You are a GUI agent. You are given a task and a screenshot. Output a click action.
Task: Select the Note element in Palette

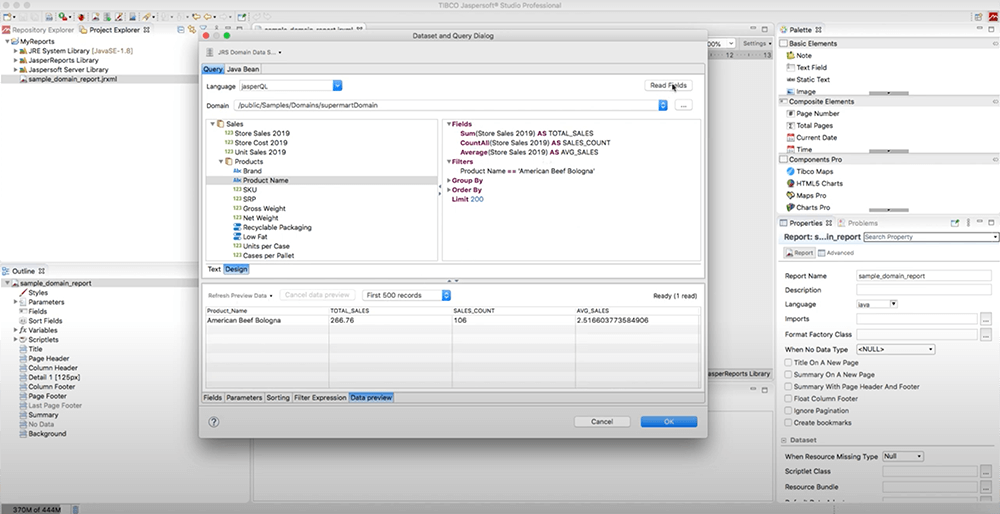point(798,55)
